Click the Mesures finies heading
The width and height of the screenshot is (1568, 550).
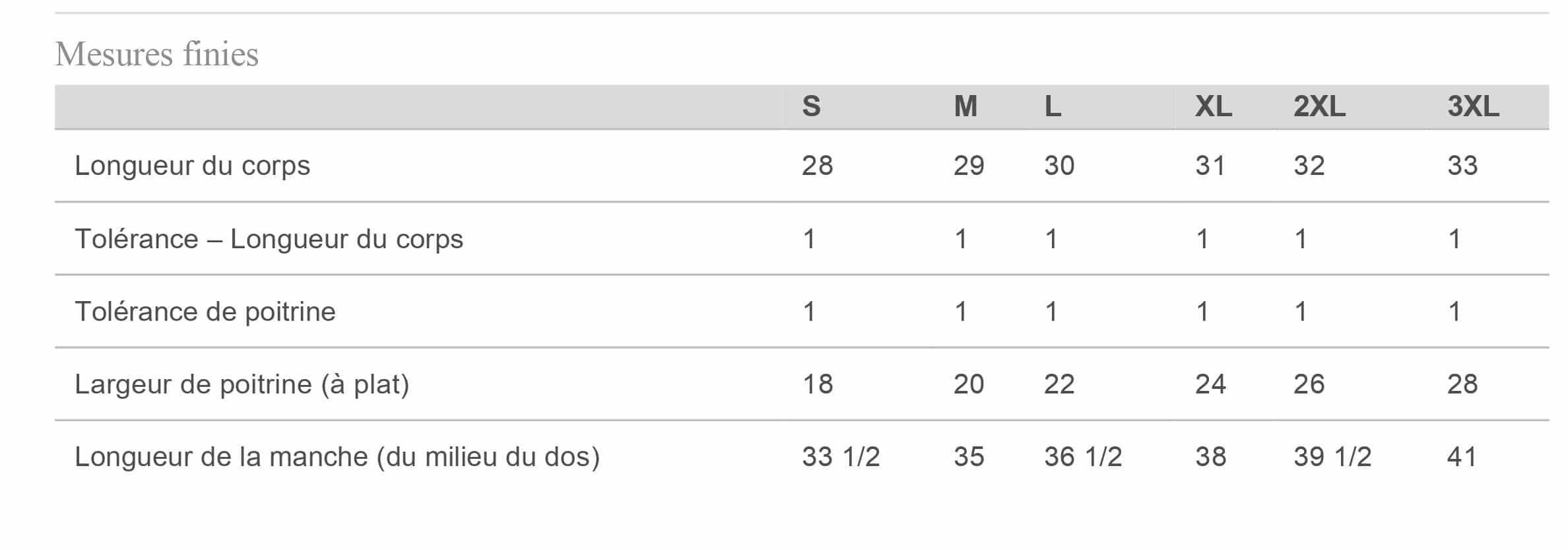click(157, 54)
